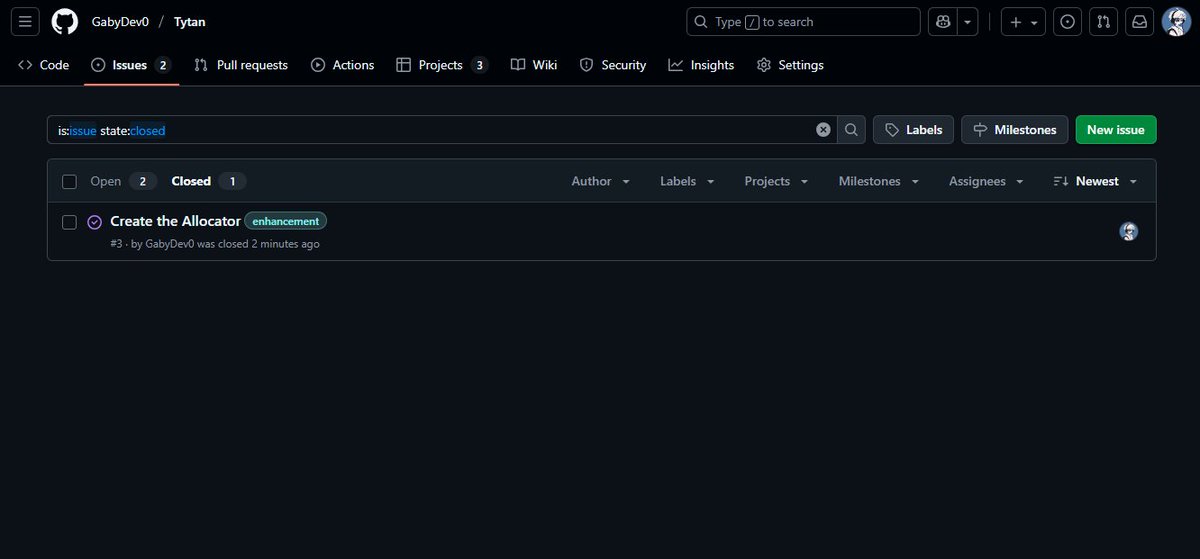
Task: Open the Projects tab
Action: coord(442,65)
